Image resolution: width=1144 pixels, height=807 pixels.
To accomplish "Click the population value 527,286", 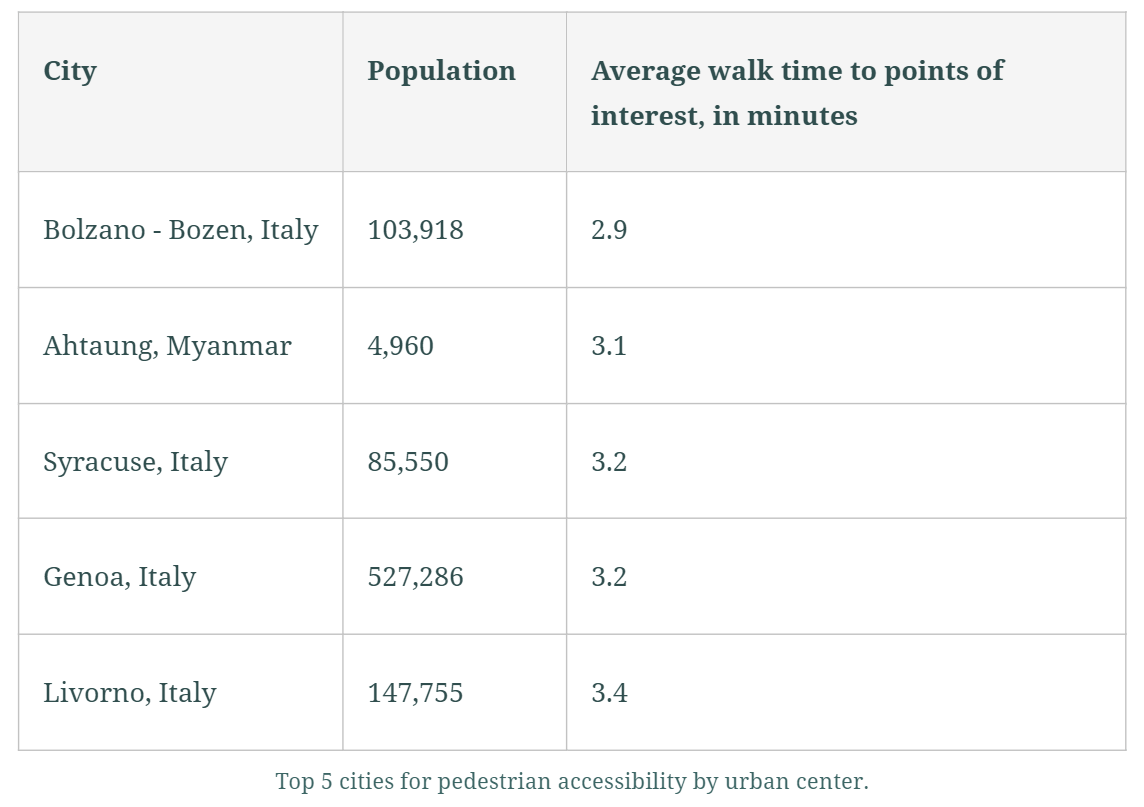I will [415, 577].
